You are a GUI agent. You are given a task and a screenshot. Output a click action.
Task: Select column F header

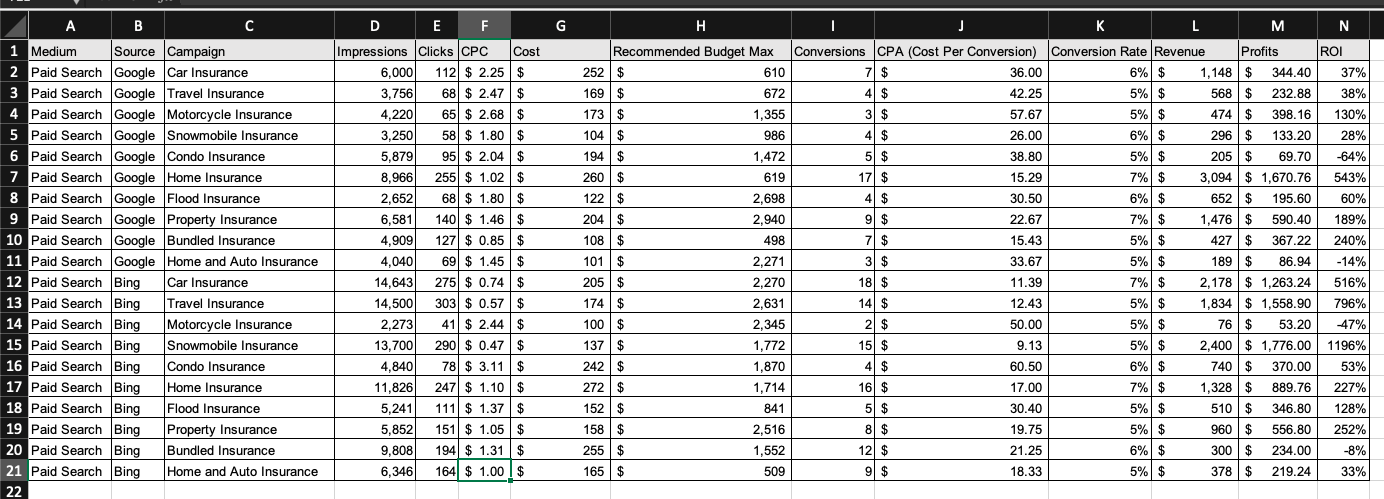pos(484,25)
